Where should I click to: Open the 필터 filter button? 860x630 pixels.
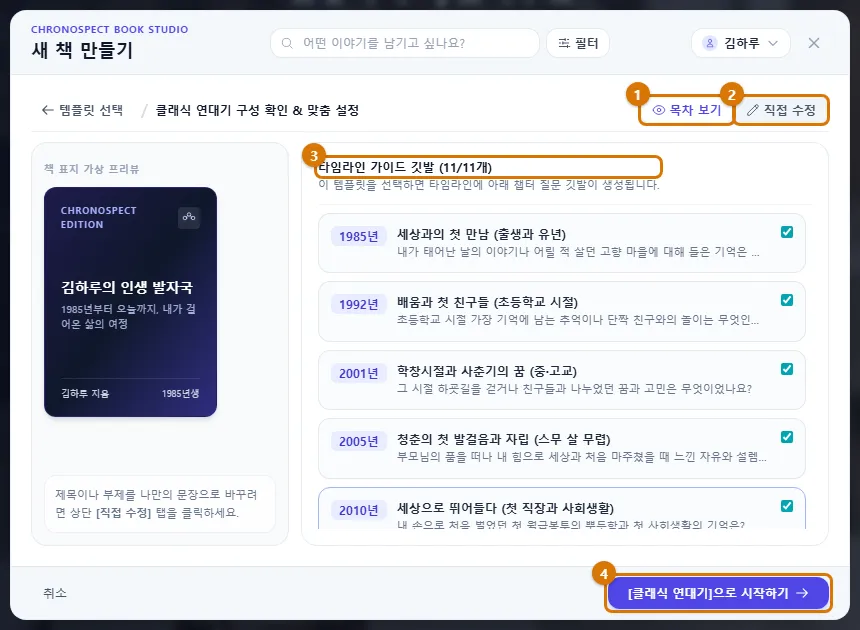[578, 43]
